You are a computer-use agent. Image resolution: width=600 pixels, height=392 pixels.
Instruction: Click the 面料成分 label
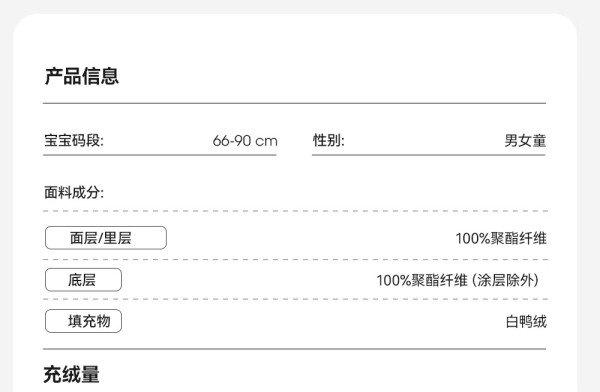pyautogui.click(x=74, y=192)
